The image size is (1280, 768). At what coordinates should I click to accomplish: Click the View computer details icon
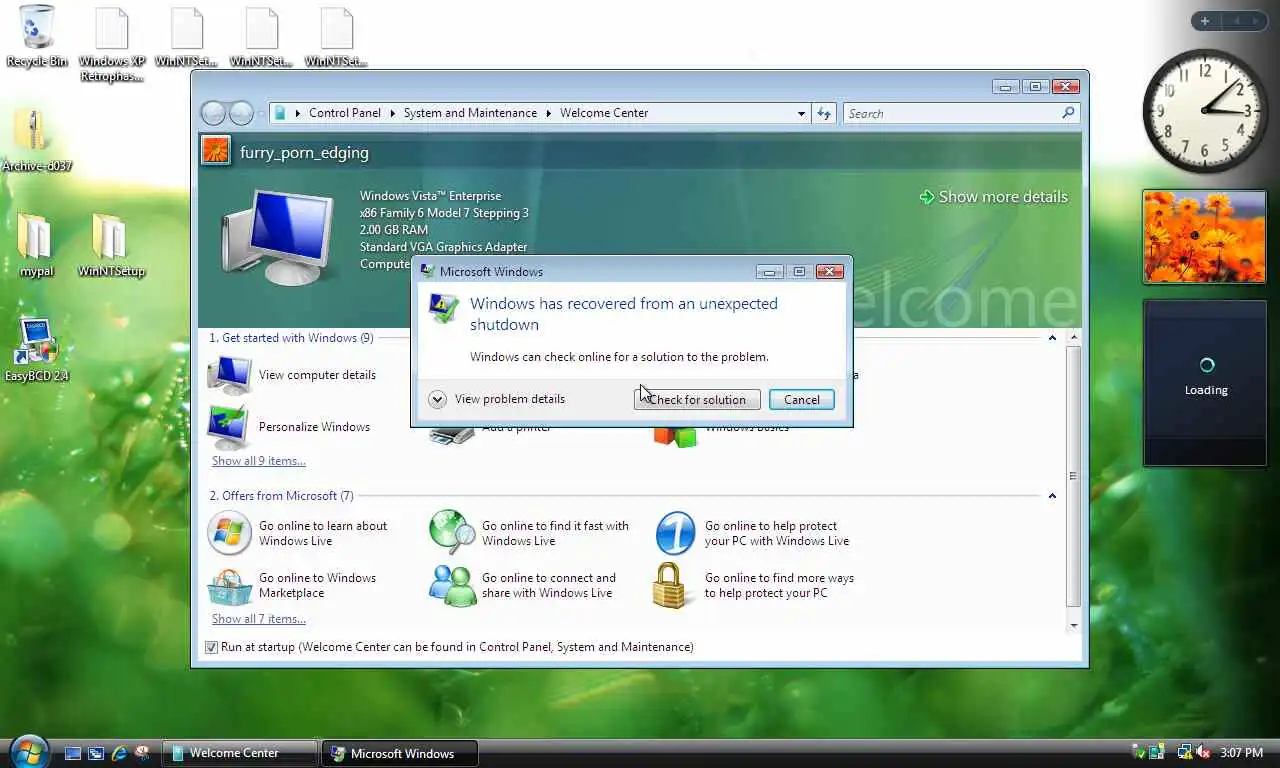coord(229,375)
